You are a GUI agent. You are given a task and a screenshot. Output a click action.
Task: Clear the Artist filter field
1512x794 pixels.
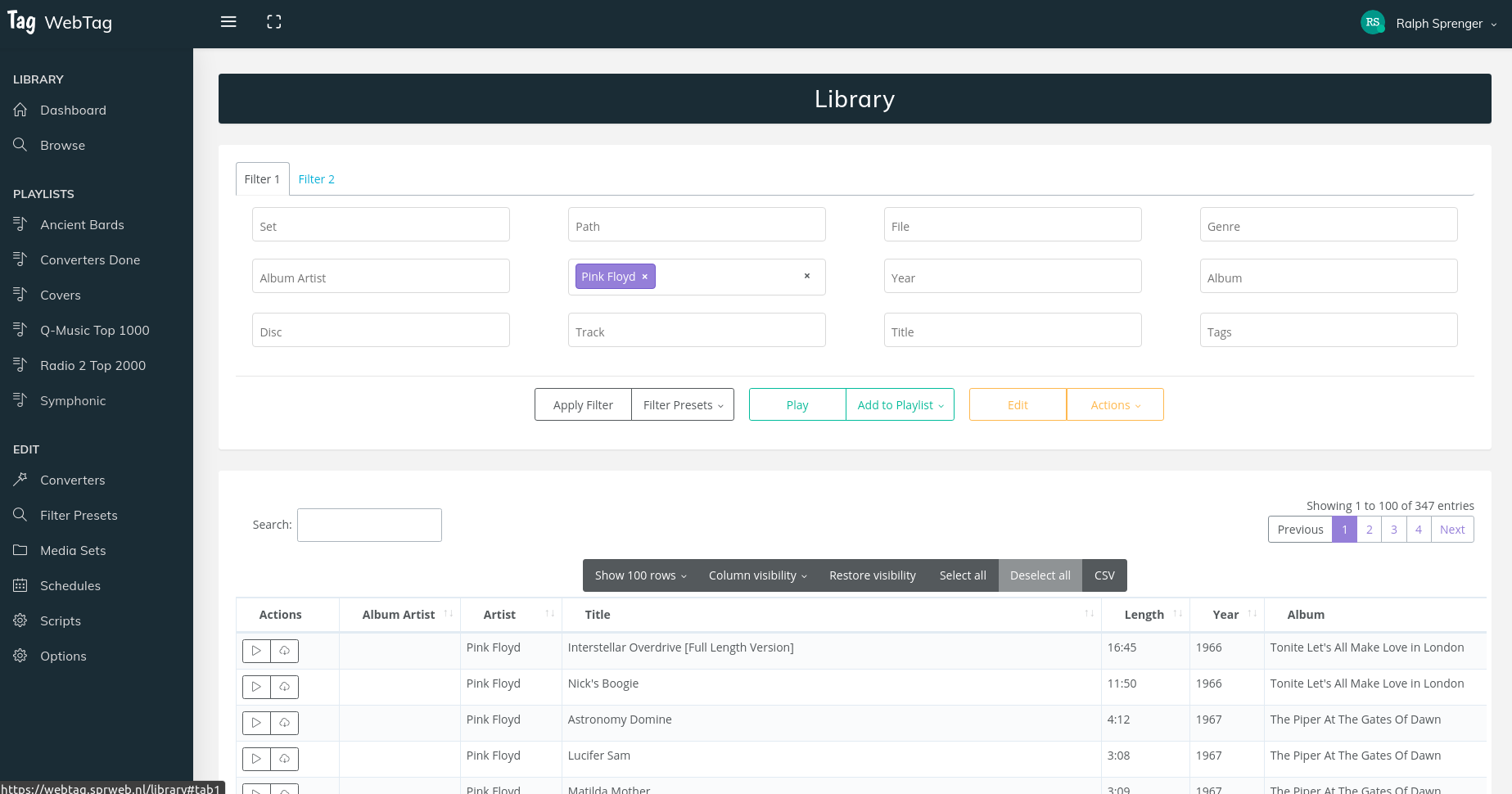click(807, 276)
